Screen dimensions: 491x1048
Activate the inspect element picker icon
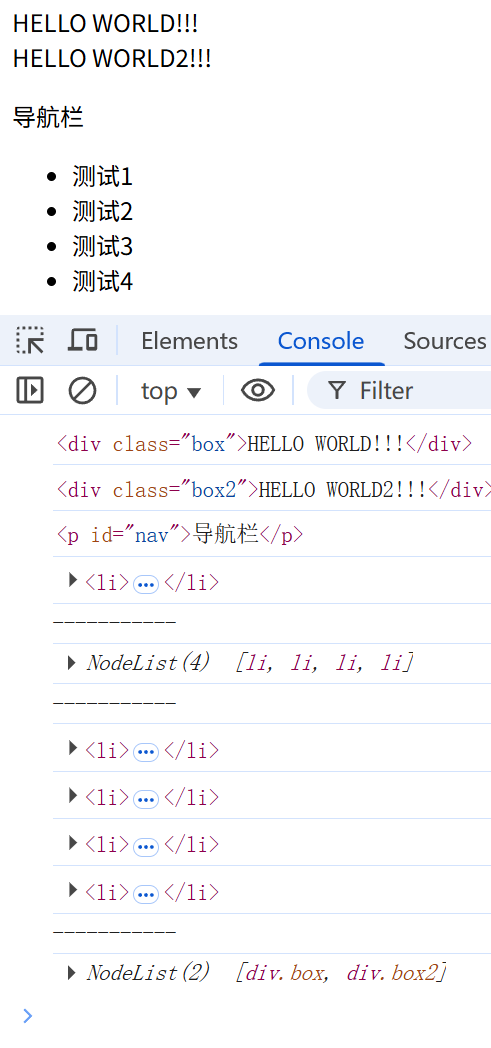[x=30, y=341]
